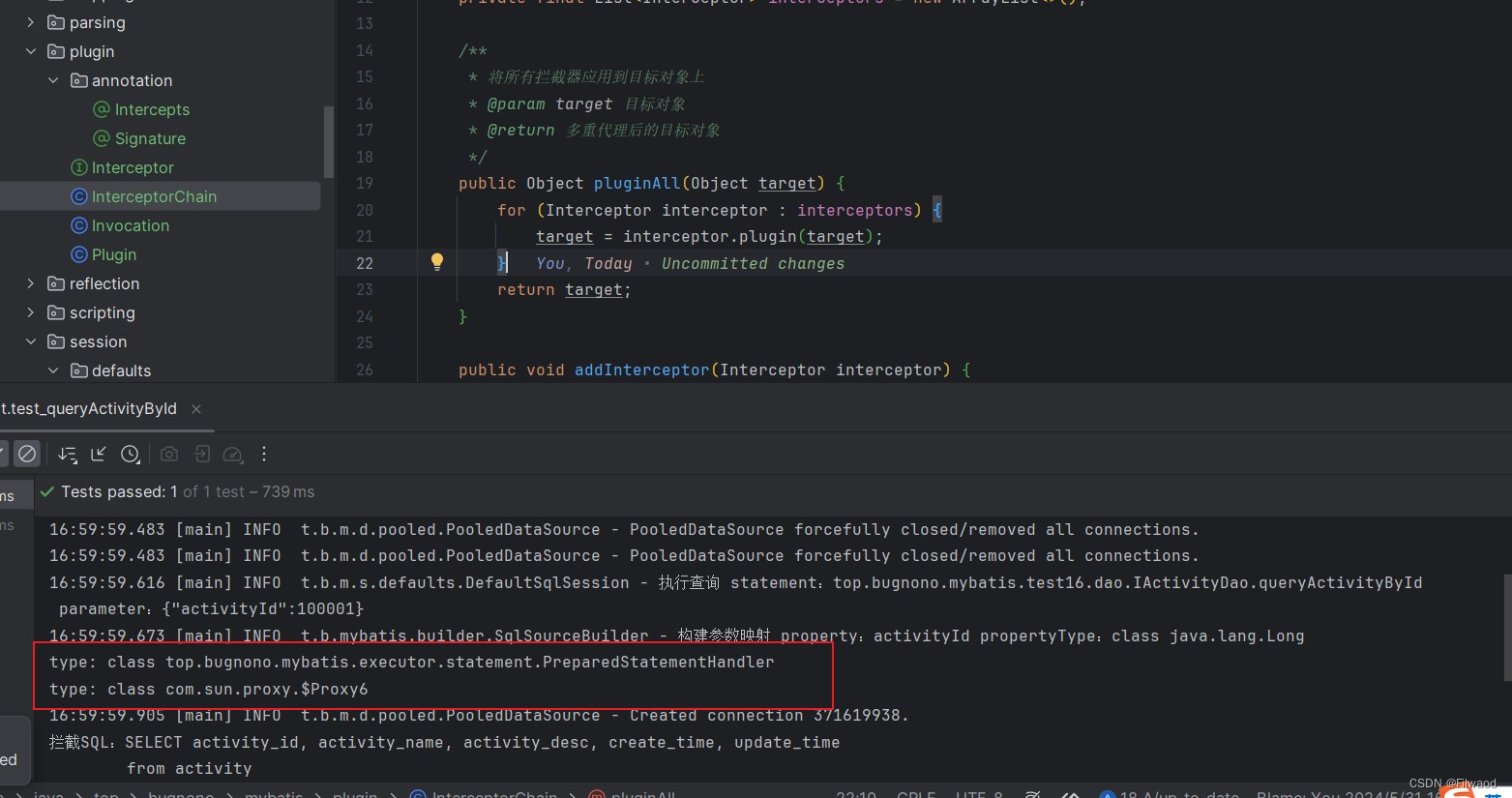Click the 'return target;' statement
The height and width of the screenshot is (798, 1512).
click(564, 289)
